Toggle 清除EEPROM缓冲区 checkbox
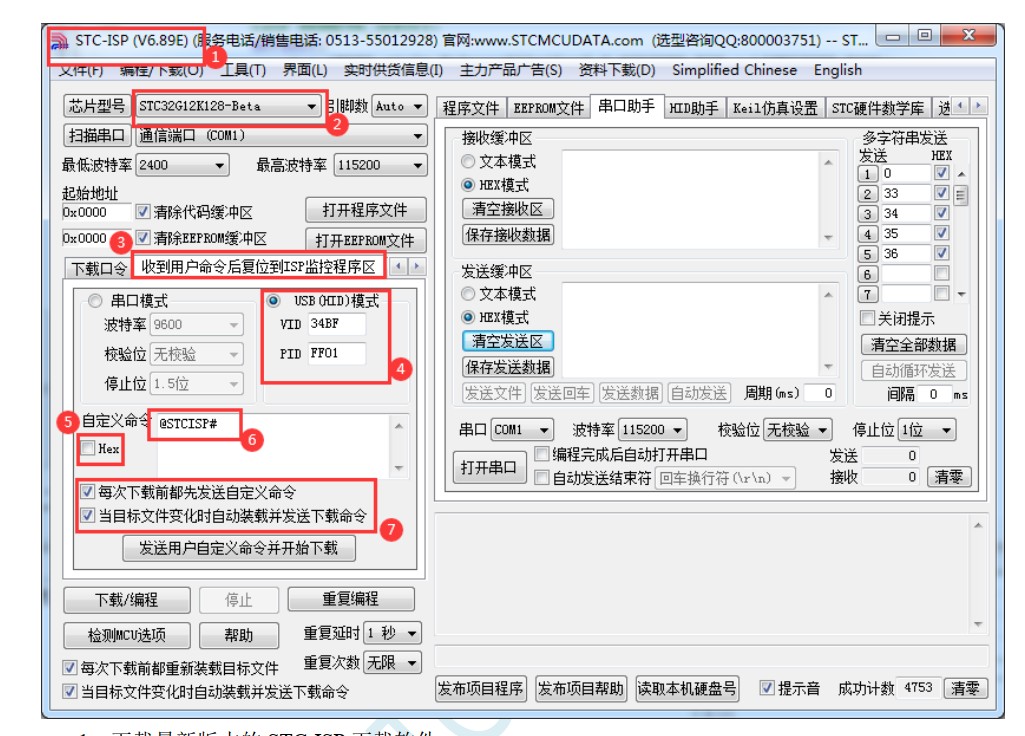Viewport: 1025px width, 736px height. click(x=143, y=238)
